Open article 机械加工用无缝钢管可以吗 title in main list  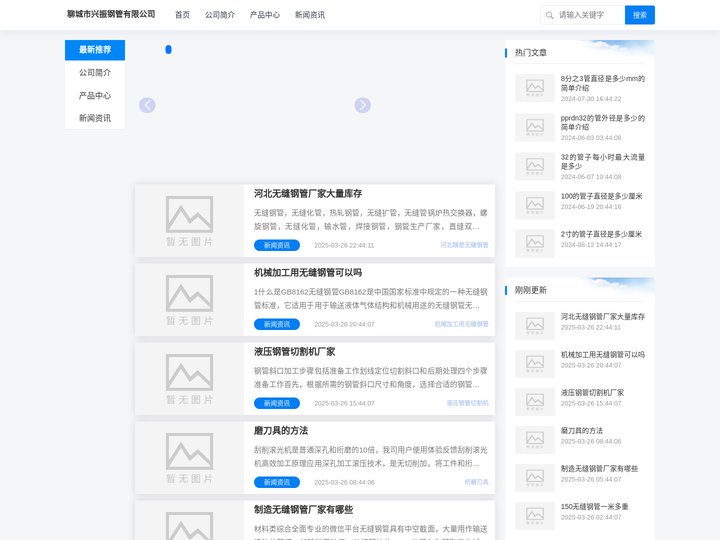[x=308, y=272]
